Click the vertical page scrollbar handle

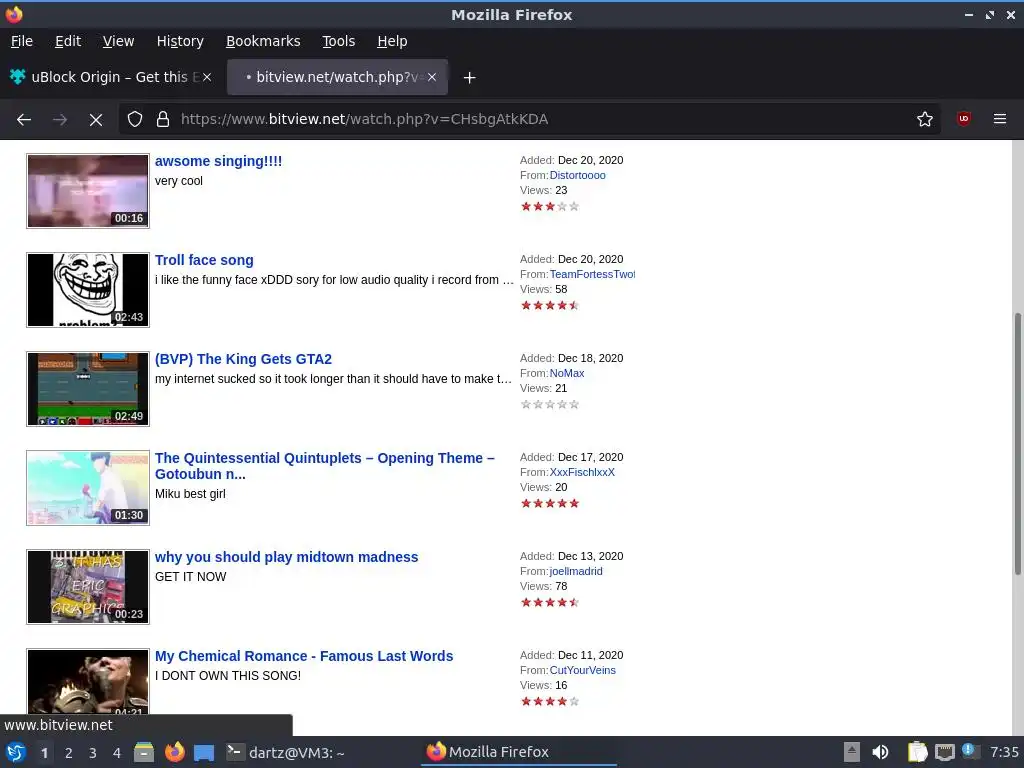[1017, 444]
